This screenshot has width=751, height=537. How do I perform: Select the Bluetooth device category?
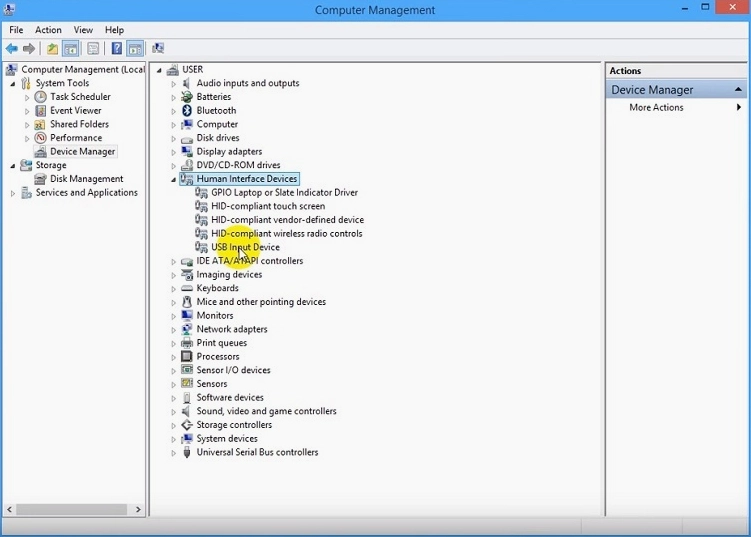pyautogui.click(x=216, y=111)
